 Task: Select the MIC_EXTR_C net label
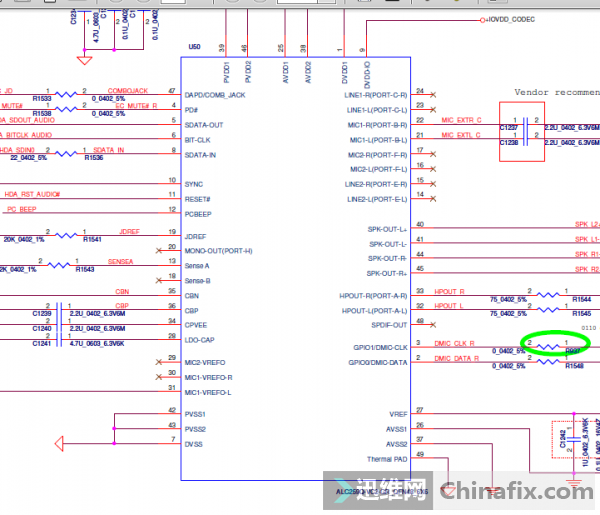tap(461, 120)
